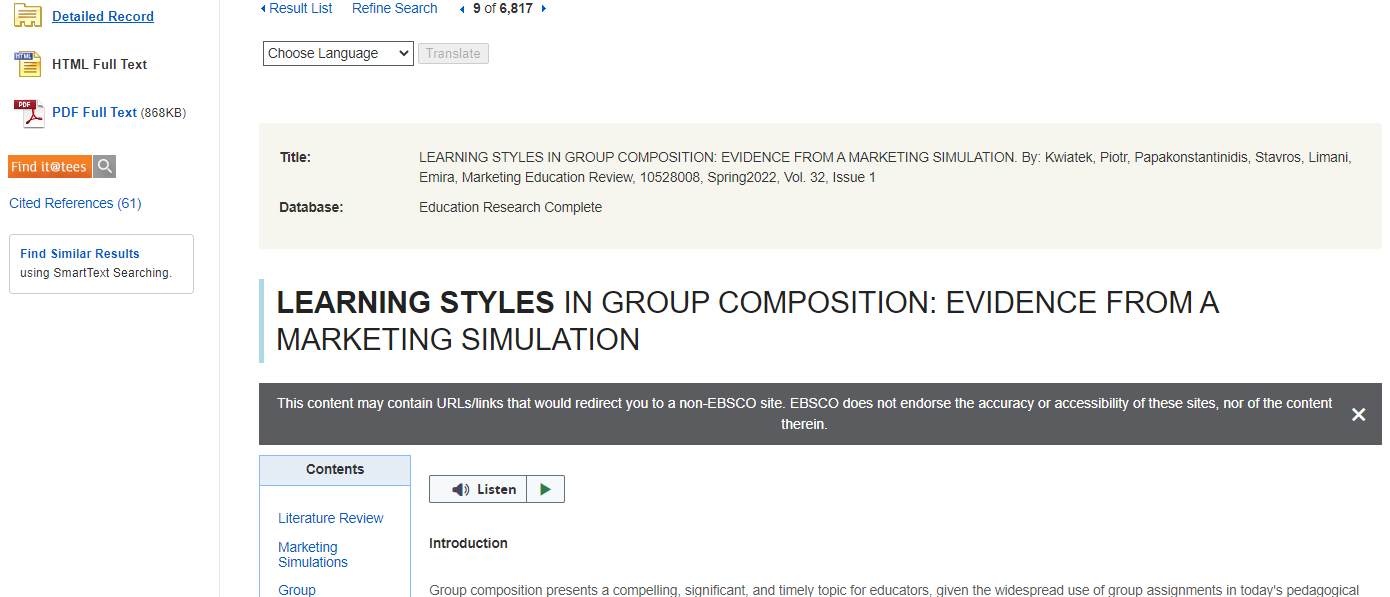Click the next result right arrow
1390x597 pixels.
[x=543, y=9]
